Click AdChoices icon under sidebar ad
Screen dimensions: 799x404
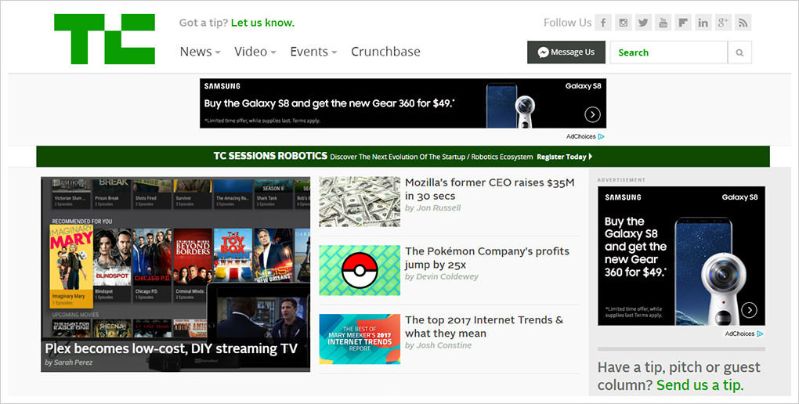(x=760, y=334)
